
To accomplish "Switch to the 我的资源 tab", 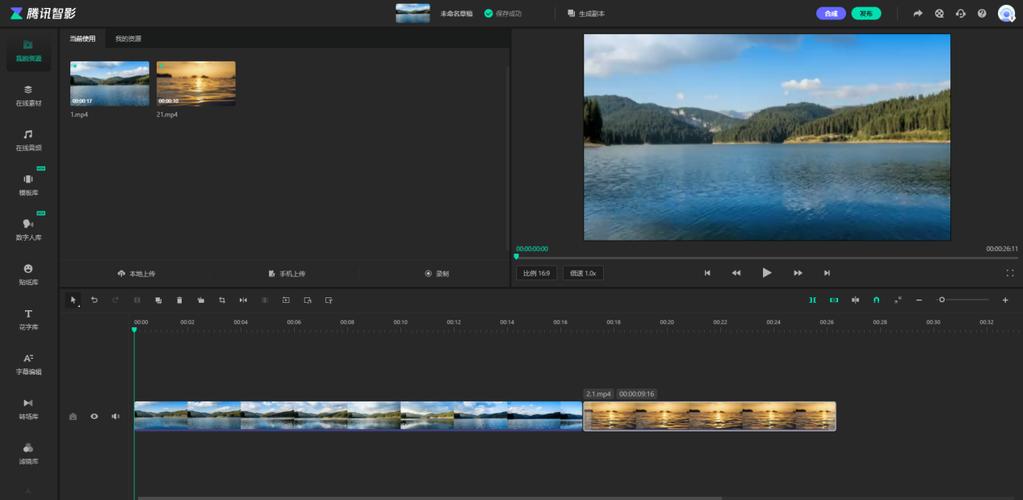I will (x=128, y=39).
